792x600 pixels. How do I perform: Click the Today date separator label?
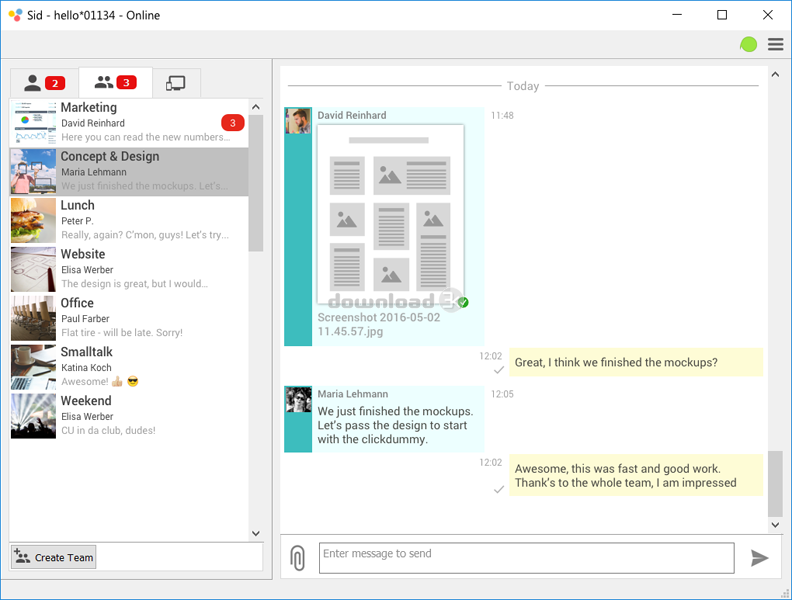tap(523, 86)
